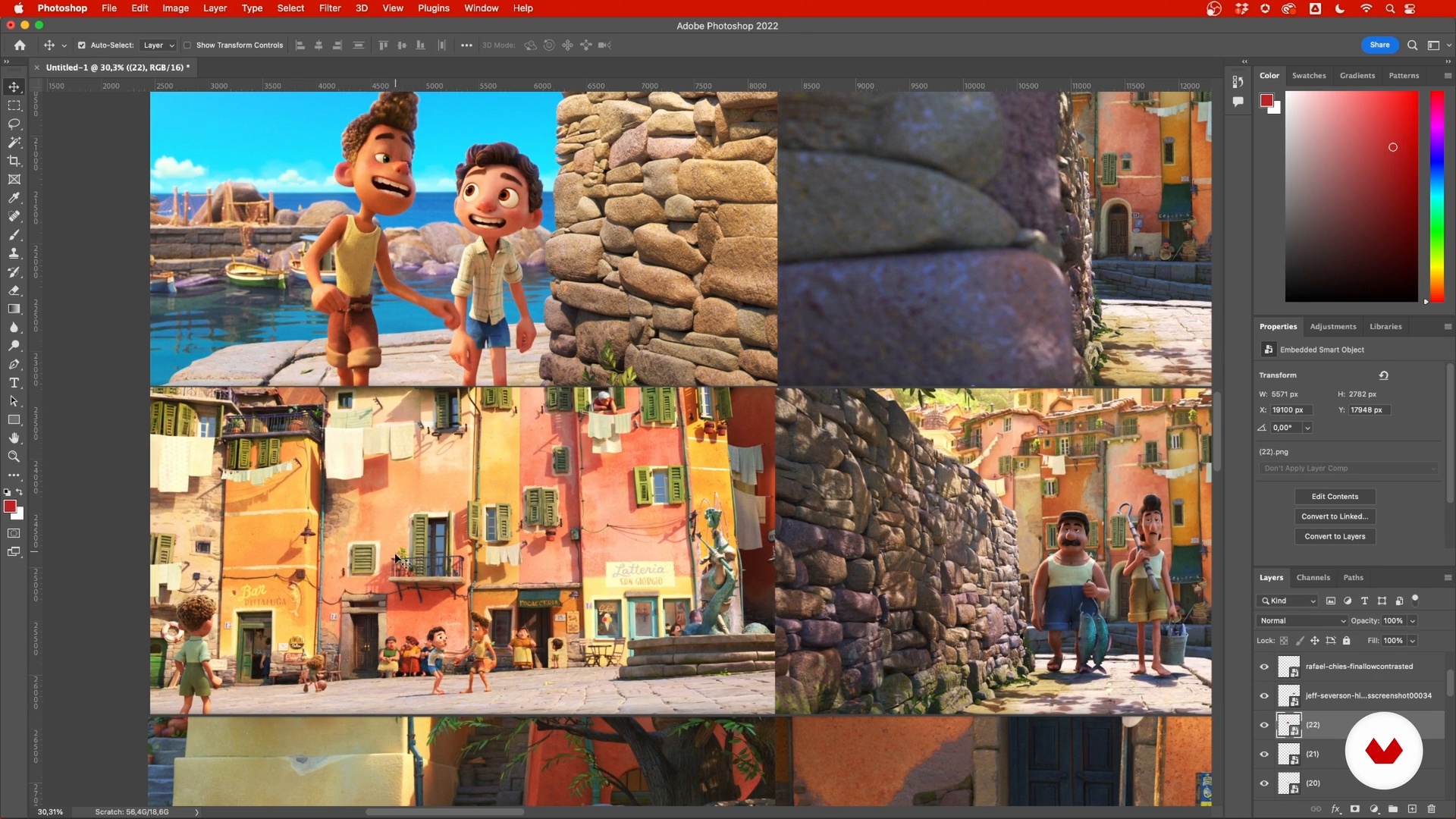This screenshot has height=819, width=1456.
Task: Toggle the layer filter on/off switch
Action: coord(1415,600)
